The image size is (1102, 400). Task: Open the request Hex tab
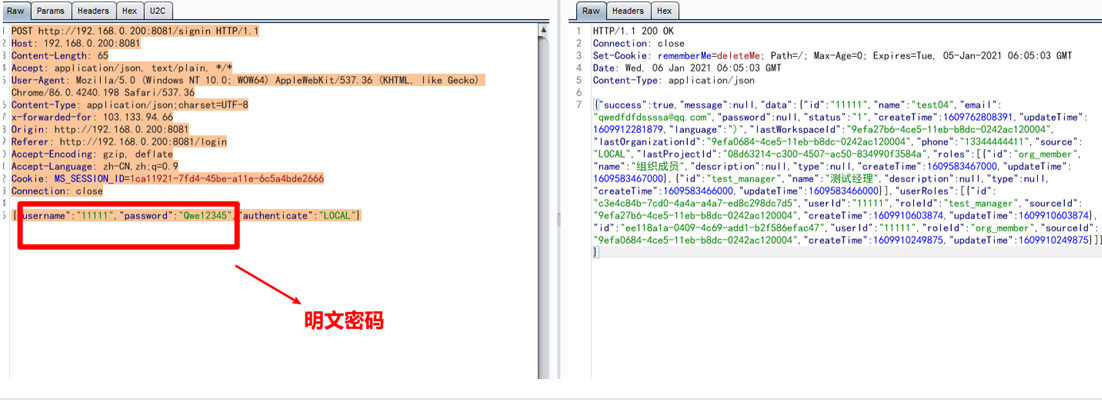pos(129,11)
